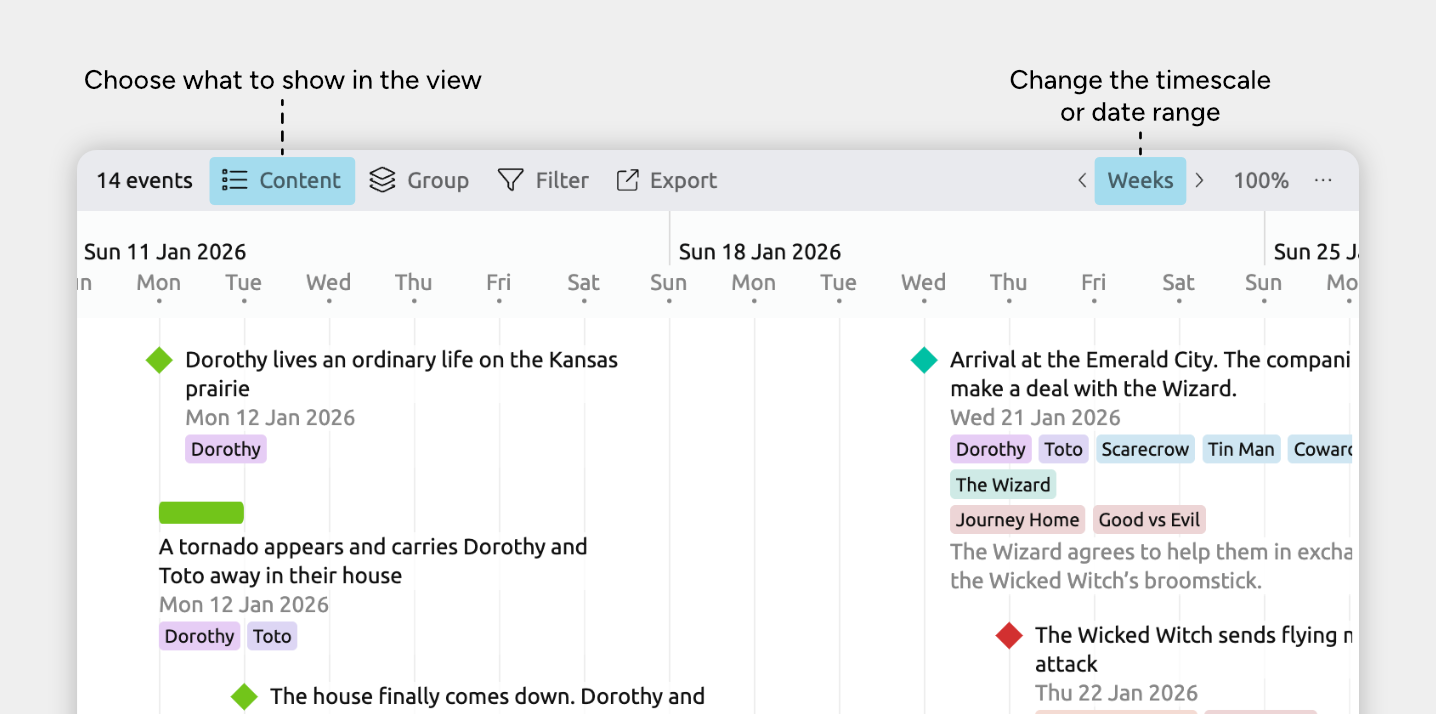Select the green tornado event bar
The height and width of the screenshot is (714, 1436).
201,512
